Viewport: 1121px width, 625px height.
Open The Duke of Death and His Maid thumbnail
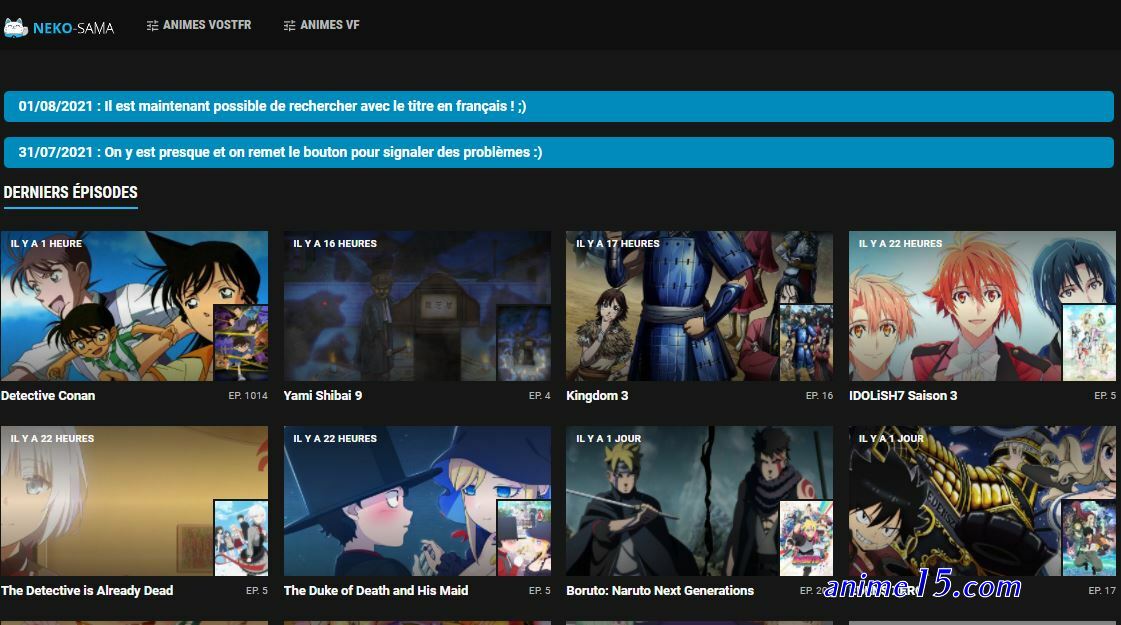(x=417, y=501)
